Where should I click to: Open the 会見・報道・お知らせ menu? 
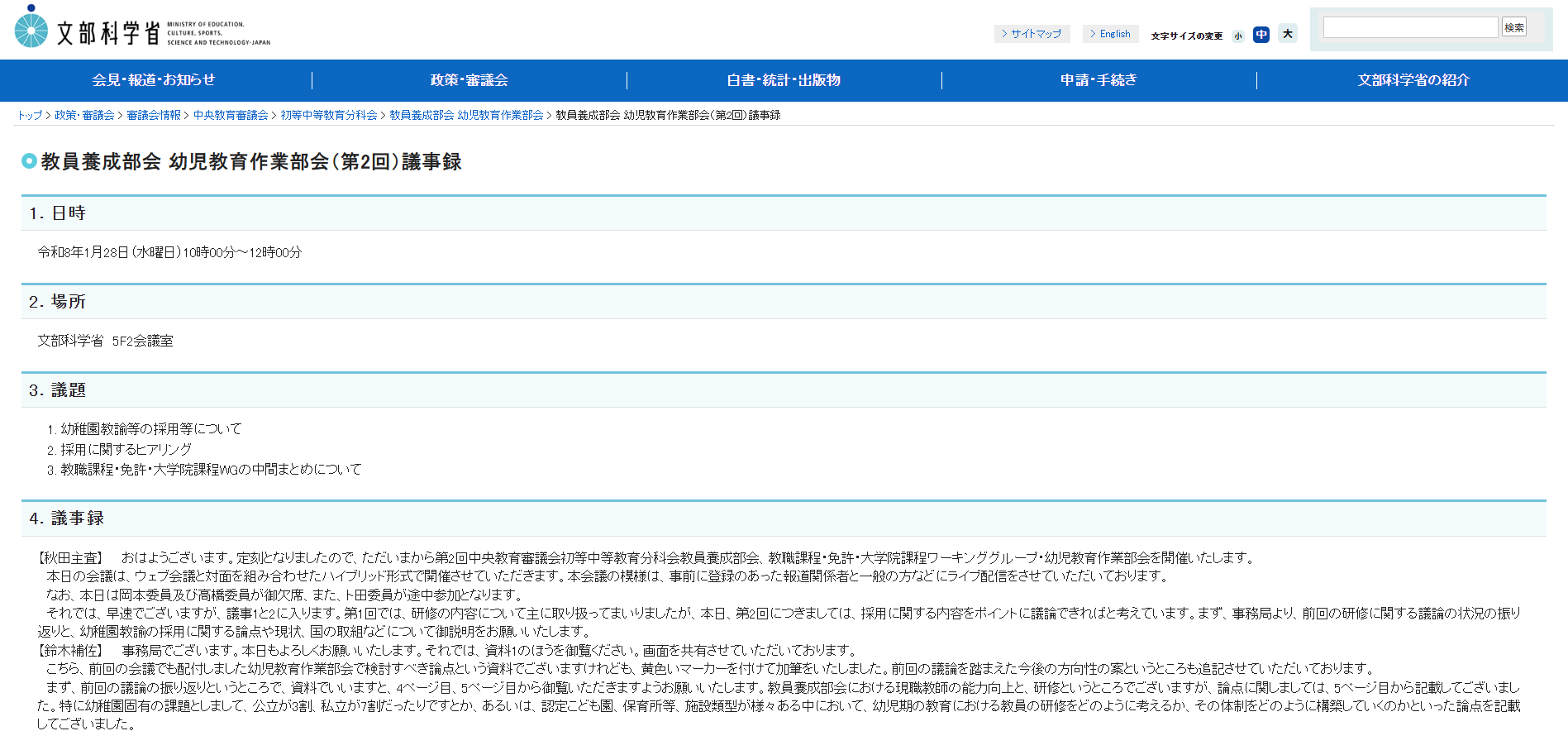coord(154,80)
